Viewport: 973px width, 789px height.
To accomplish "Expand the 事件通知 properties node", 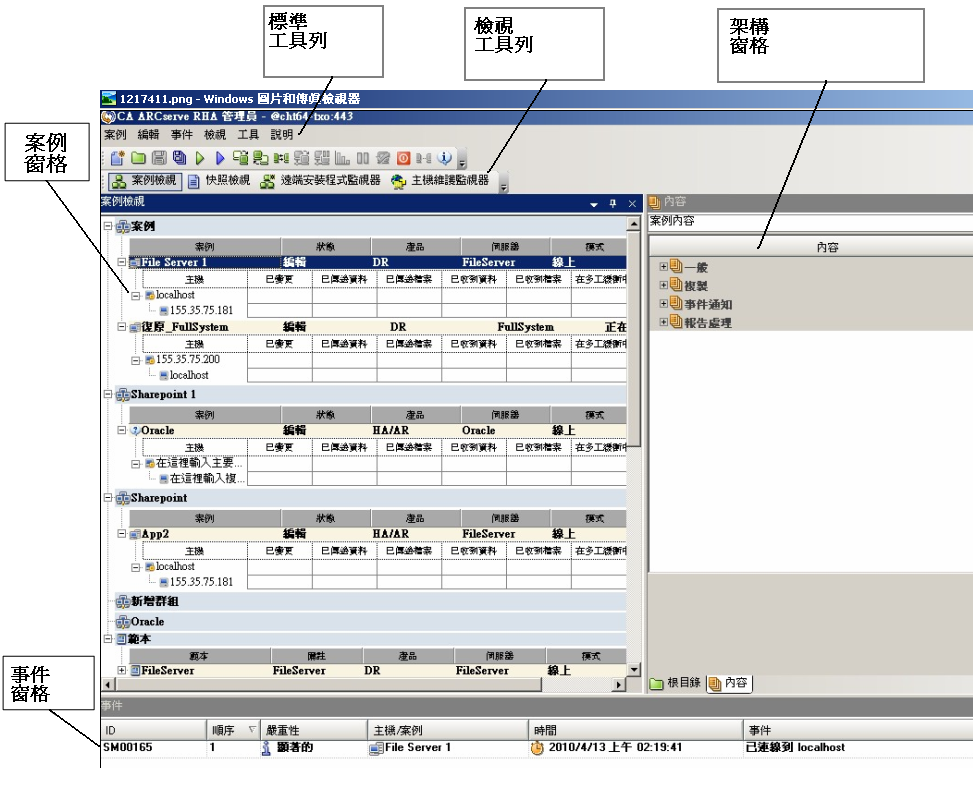I will click(x=663, y=304).
